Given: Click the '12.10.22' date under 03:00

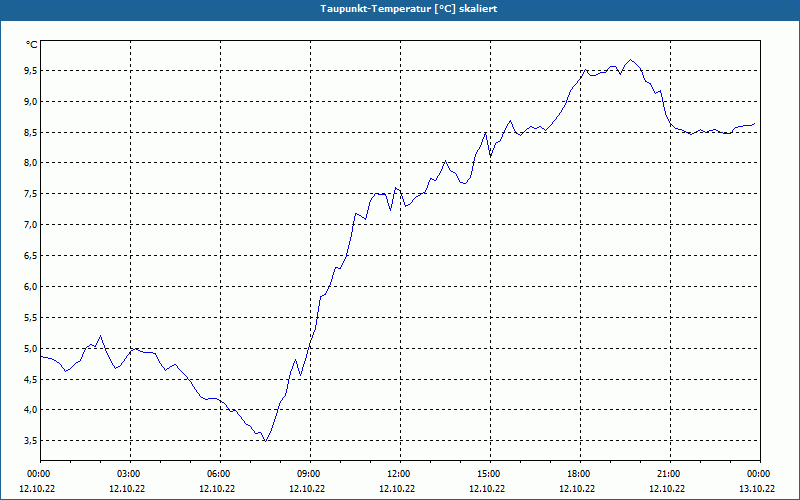Looking at the screenshot, I should tap(127, 488).
